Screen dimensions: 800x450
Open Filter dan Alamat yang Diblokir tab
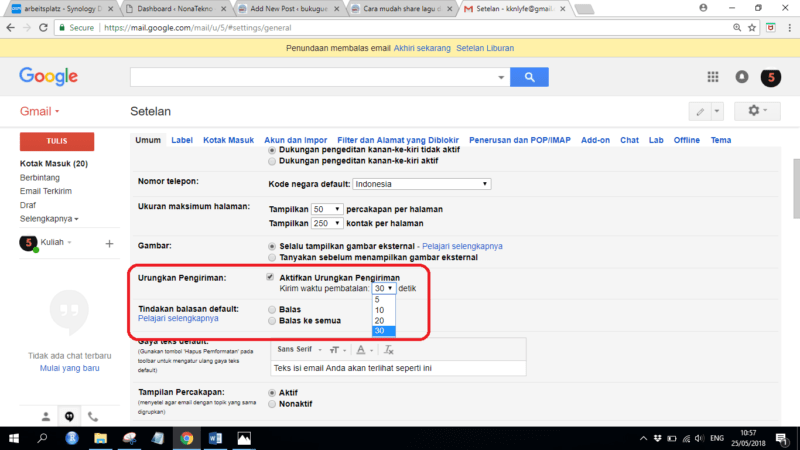[398, 140]
